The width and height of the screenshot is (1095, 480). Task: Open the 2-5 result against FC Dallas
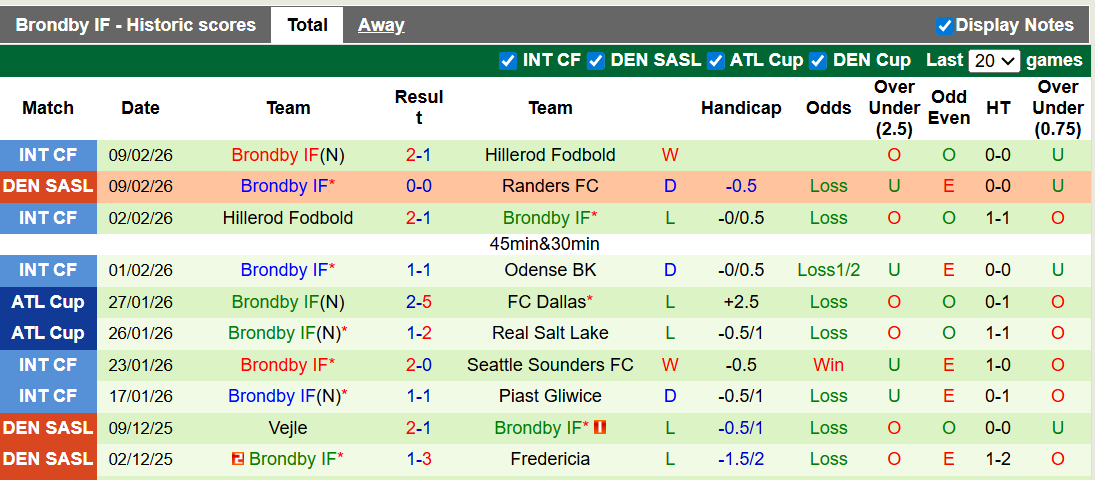pyautogui.click(x=418, y=302)
